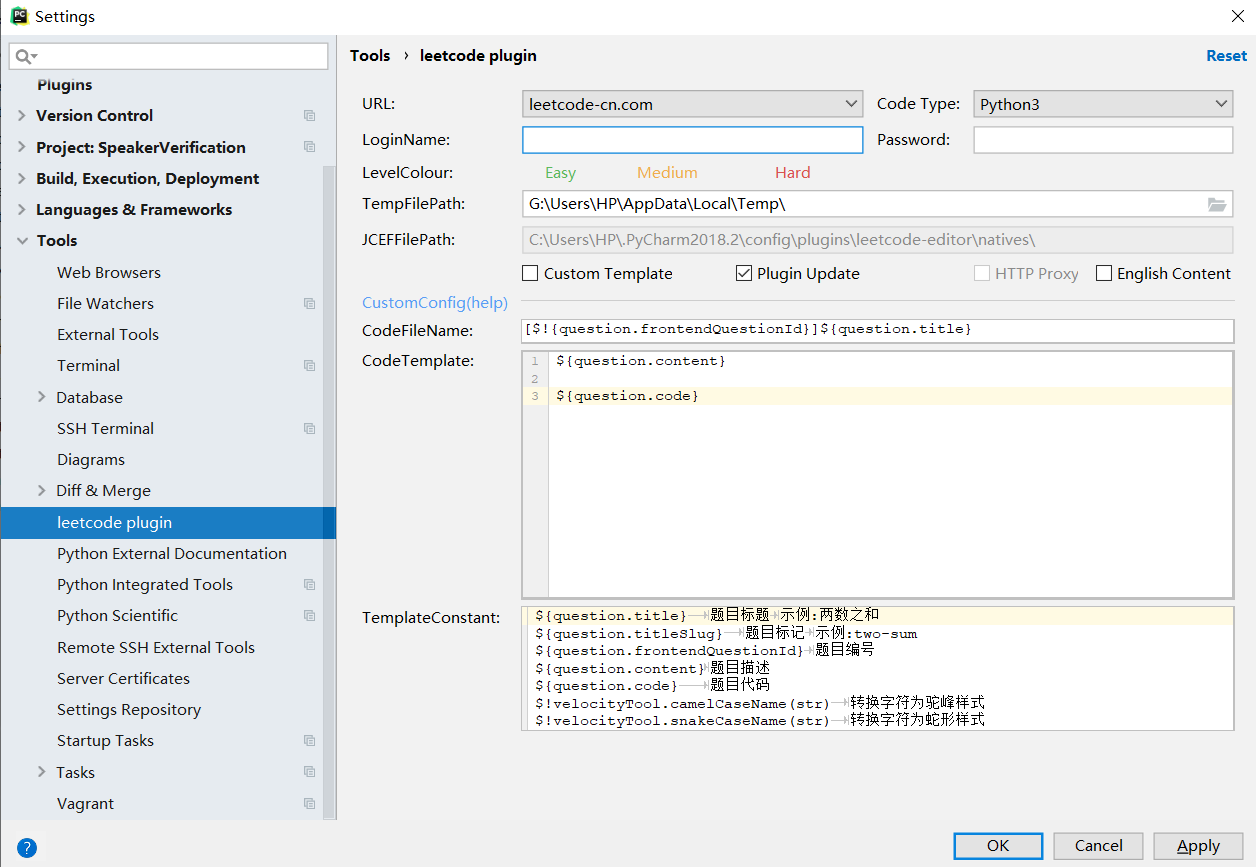
Task: Click $!velocityTool.camelCaseName(str) row
Action: 759,703
